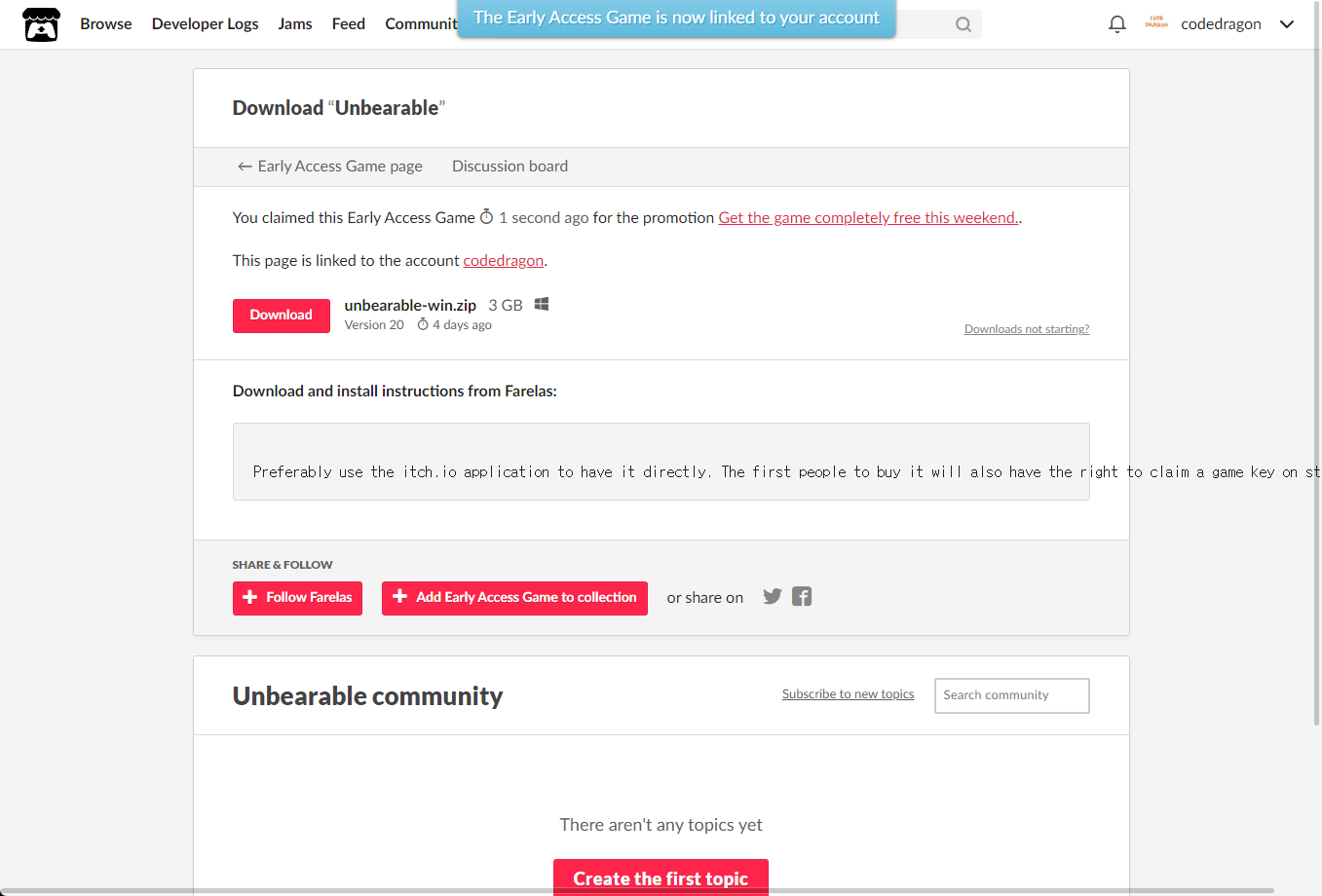Click the install instructions text box
1322x896 pixels.
tap(661, 462)
